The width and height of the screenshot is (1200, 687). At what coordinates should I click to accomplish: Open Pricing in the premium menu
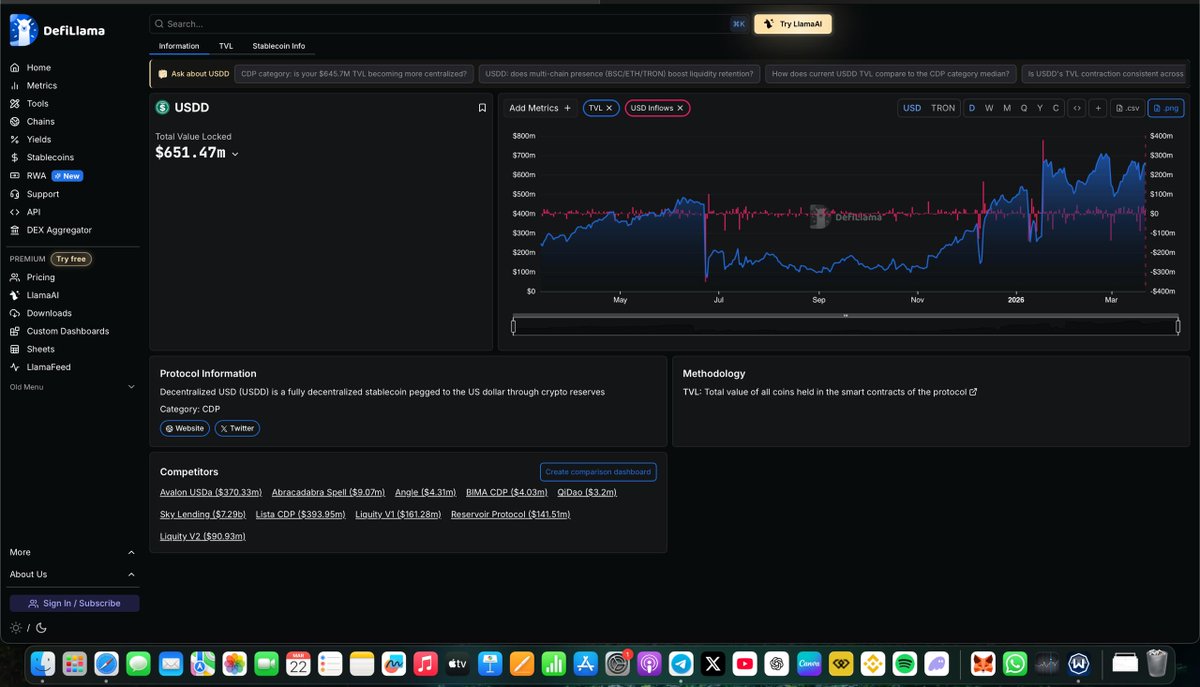pyautogui.click(x=33, y=277)
